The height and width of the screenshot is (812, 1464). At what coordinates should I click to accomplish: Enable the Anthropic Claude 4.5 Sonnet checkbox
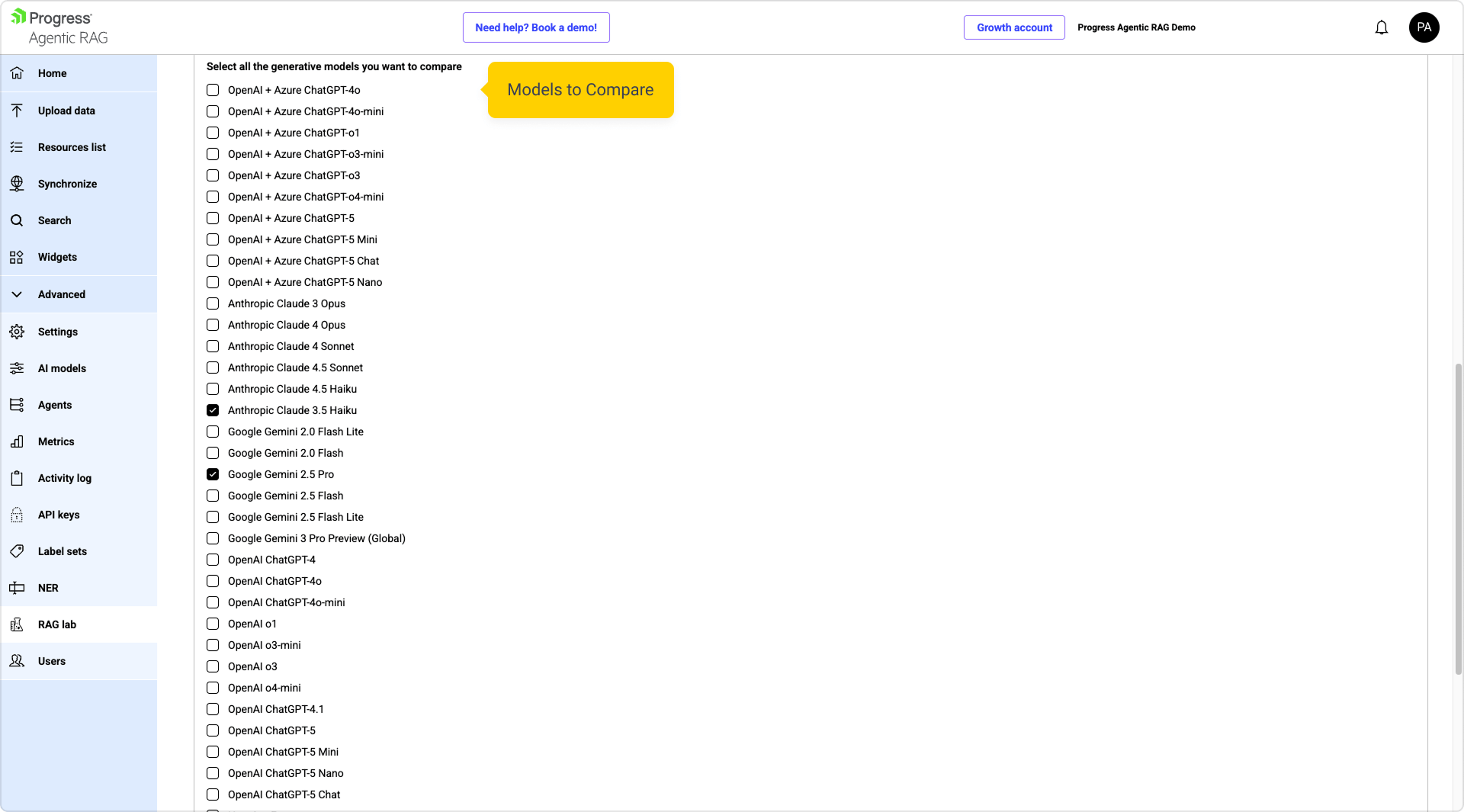click(213, 367)
